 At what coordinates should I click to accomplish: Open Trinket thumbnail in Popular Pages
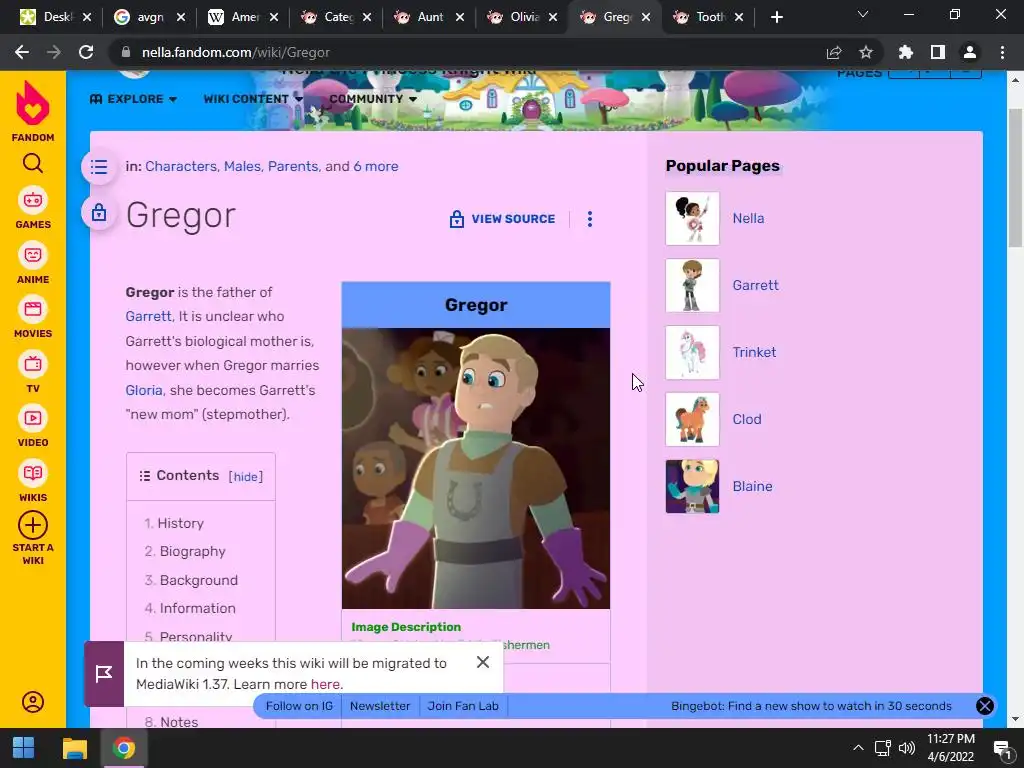tap(692, 353)
